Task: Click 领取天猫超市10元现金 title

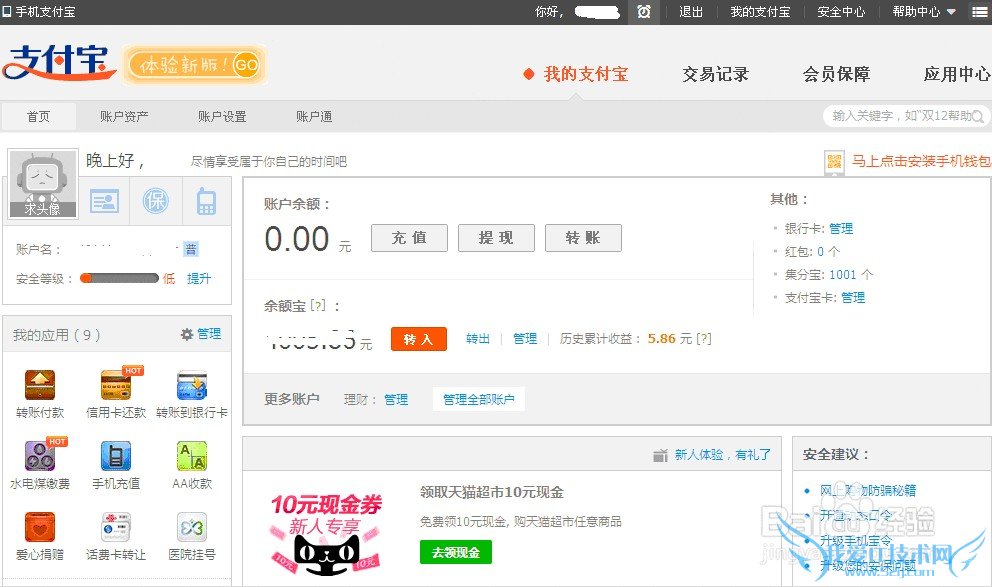Action: coord(492,492)
